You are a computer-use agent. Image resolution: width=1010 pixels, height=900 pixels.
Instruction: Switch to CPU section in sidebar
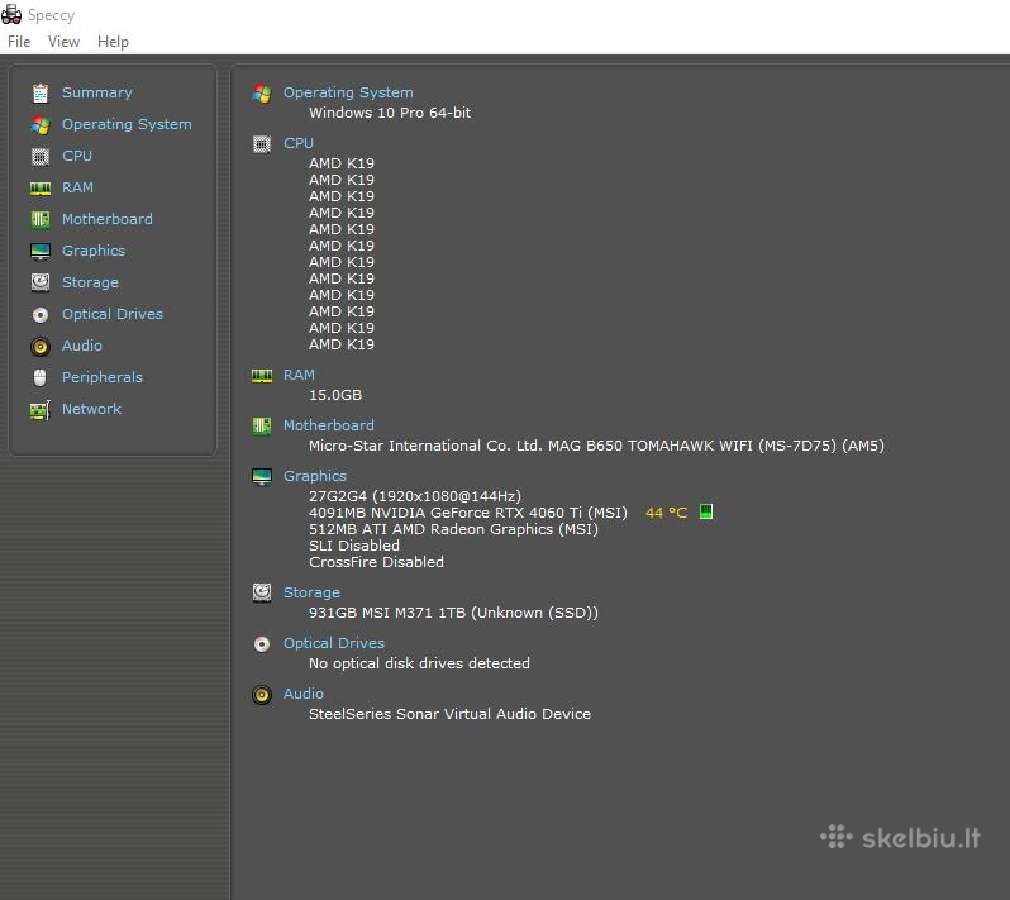point(77,156)
